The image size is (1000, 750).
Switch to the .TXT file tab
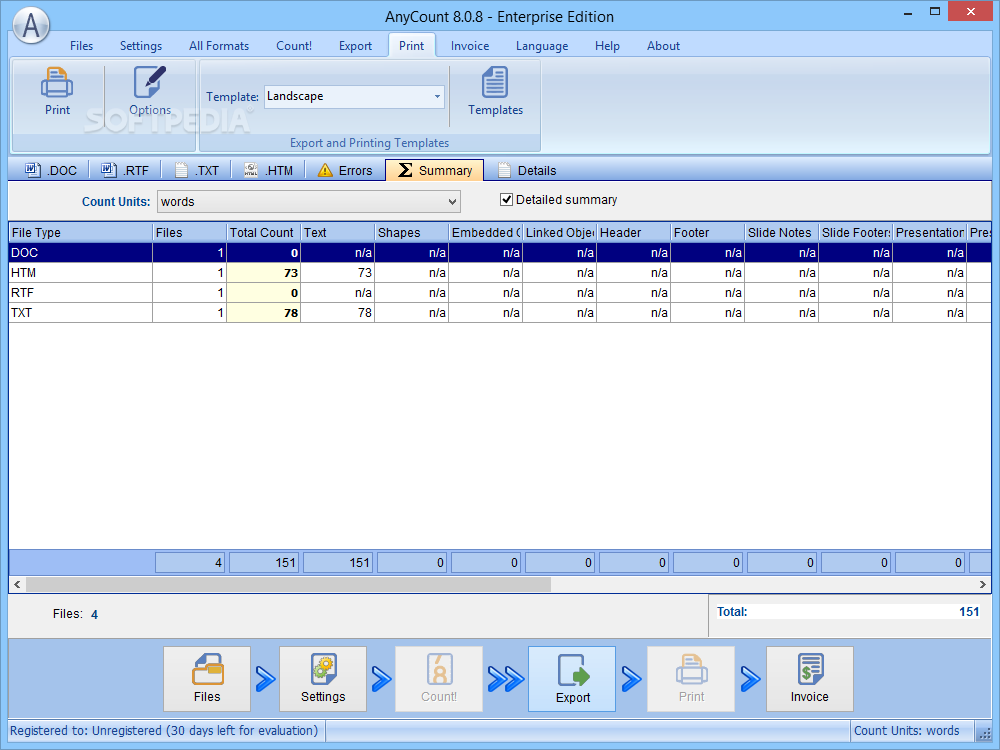pyautogui.click(x=197, y=170)
